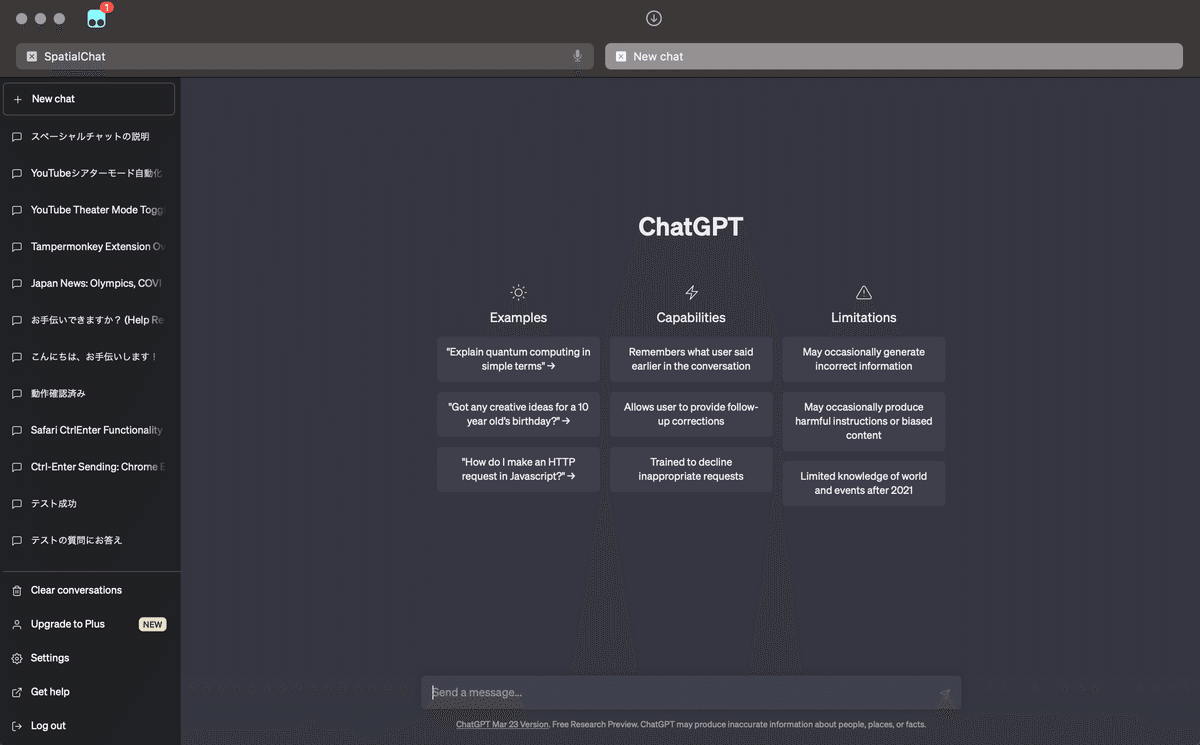Click the logout arrow icon

[x=16, y=726]
